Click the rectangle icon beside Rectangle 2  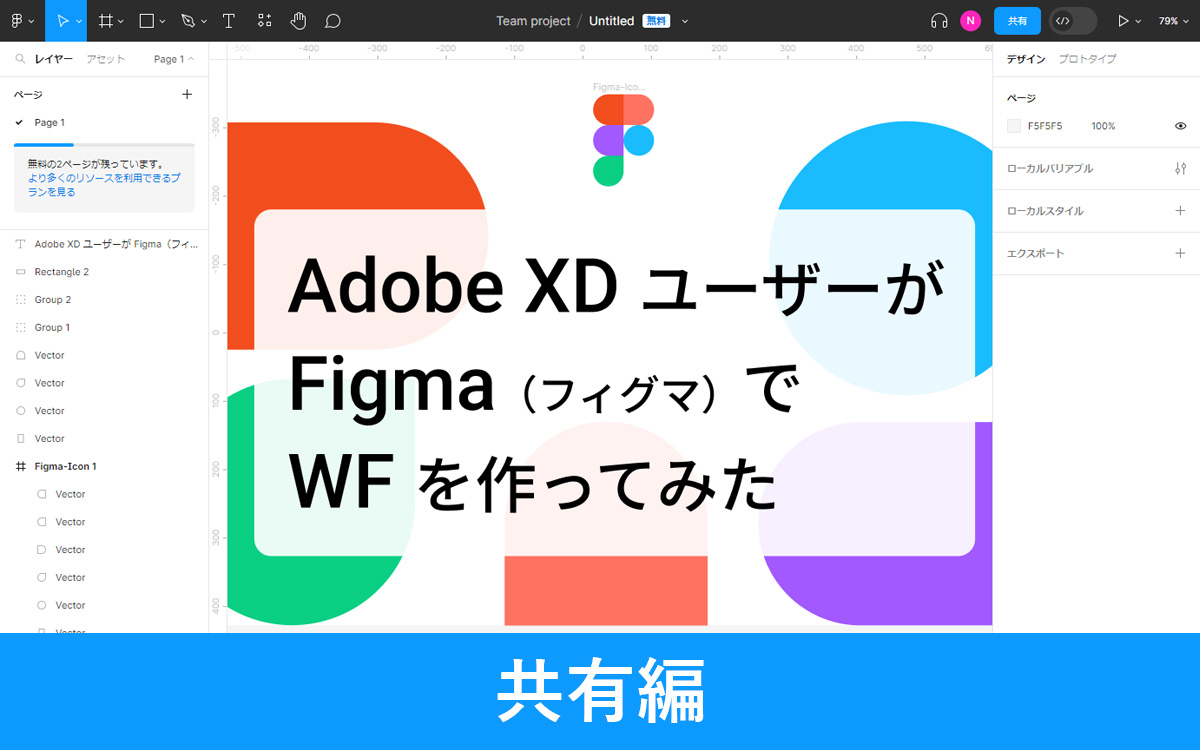coord(21,272)
